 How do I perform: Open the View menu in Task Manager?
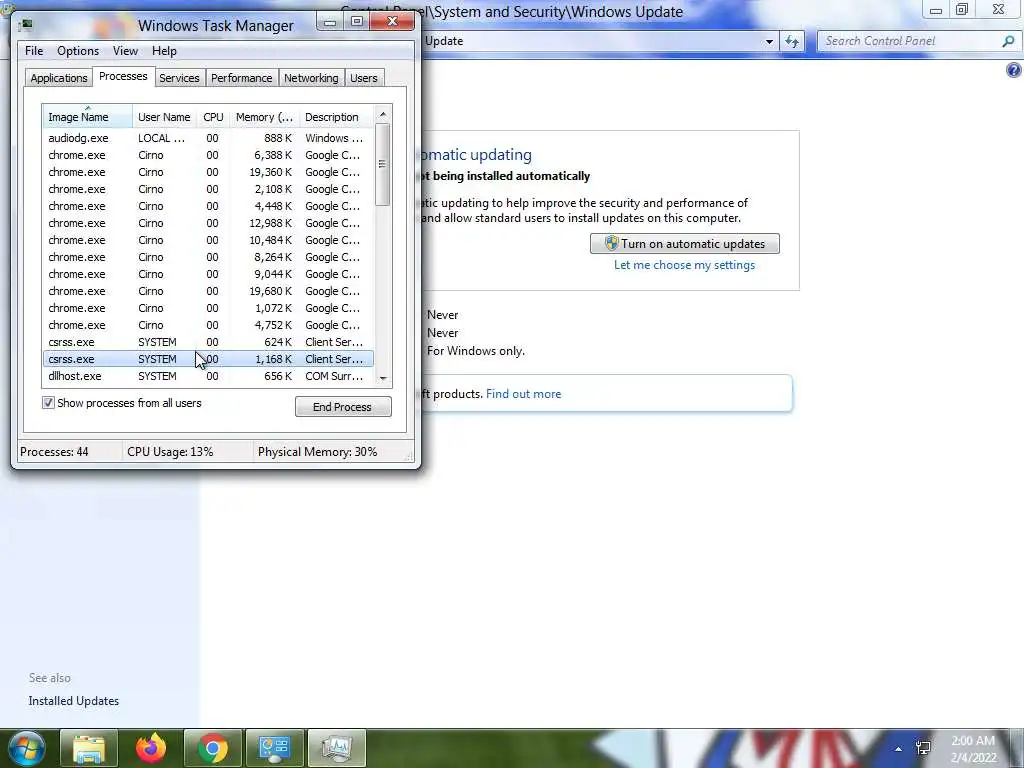pyautogui.click(x=125, y=51)
